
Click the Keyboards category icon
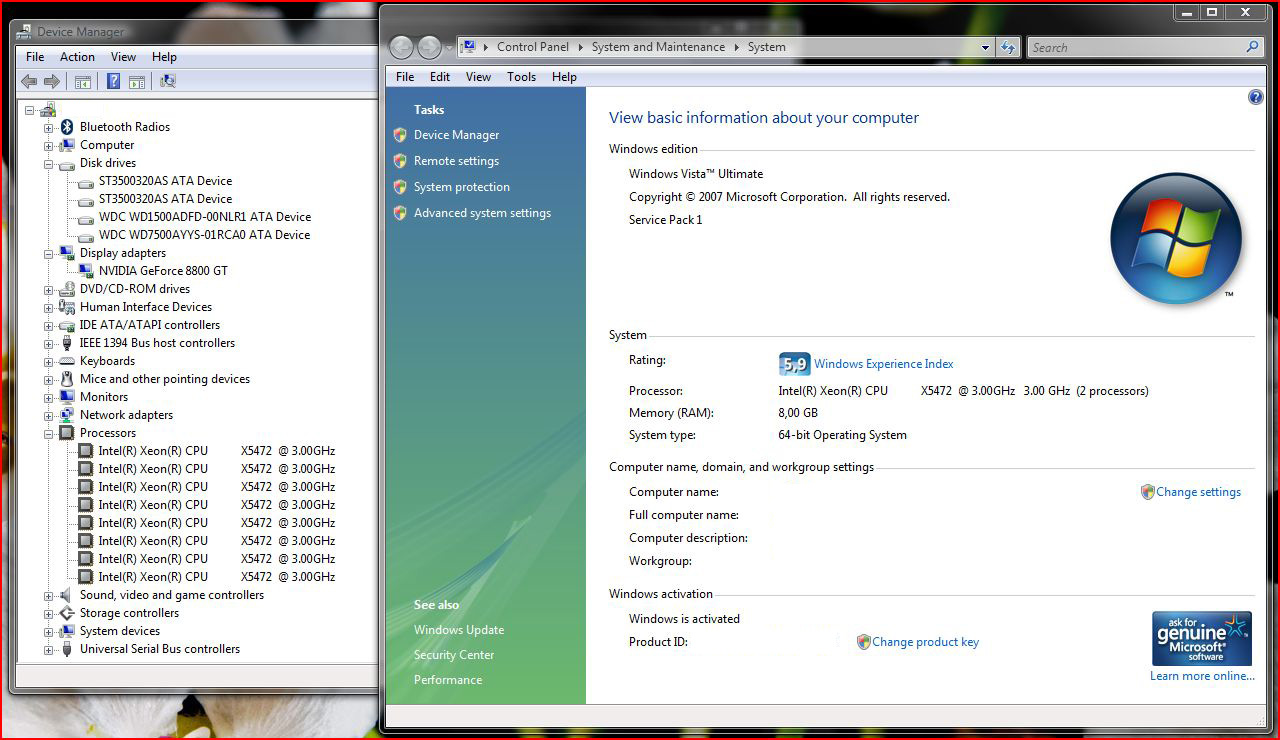pyautogui.click(x=67, y=361)
